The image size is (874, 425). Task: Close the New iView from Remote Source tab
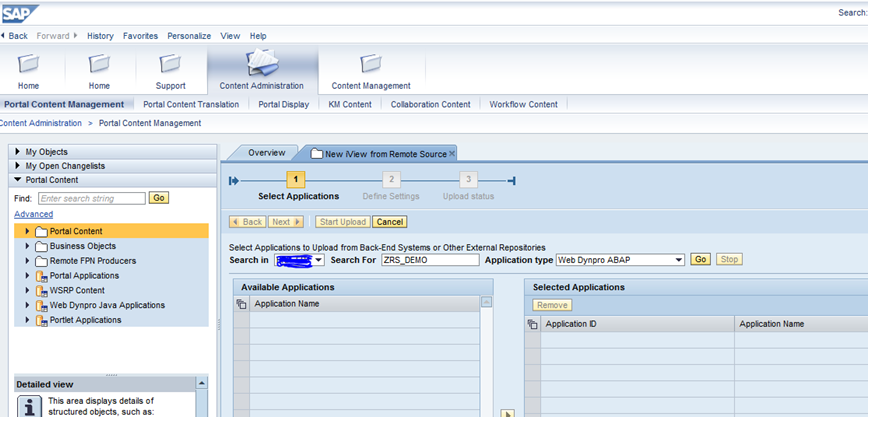point(451,153)
